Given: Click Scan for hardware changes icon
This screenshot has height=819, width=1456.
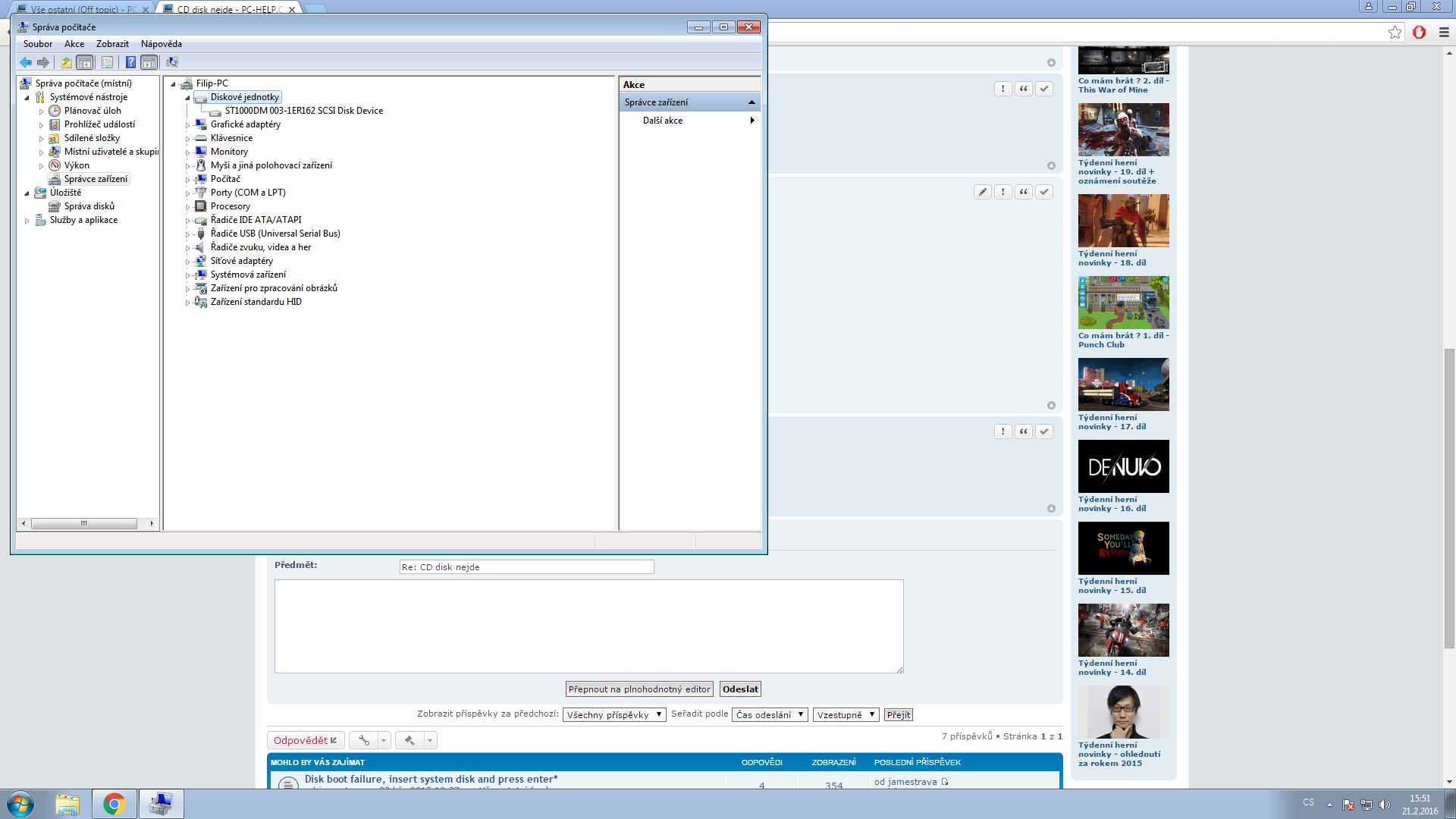Looking at the screenshot, I should (172, 62).
